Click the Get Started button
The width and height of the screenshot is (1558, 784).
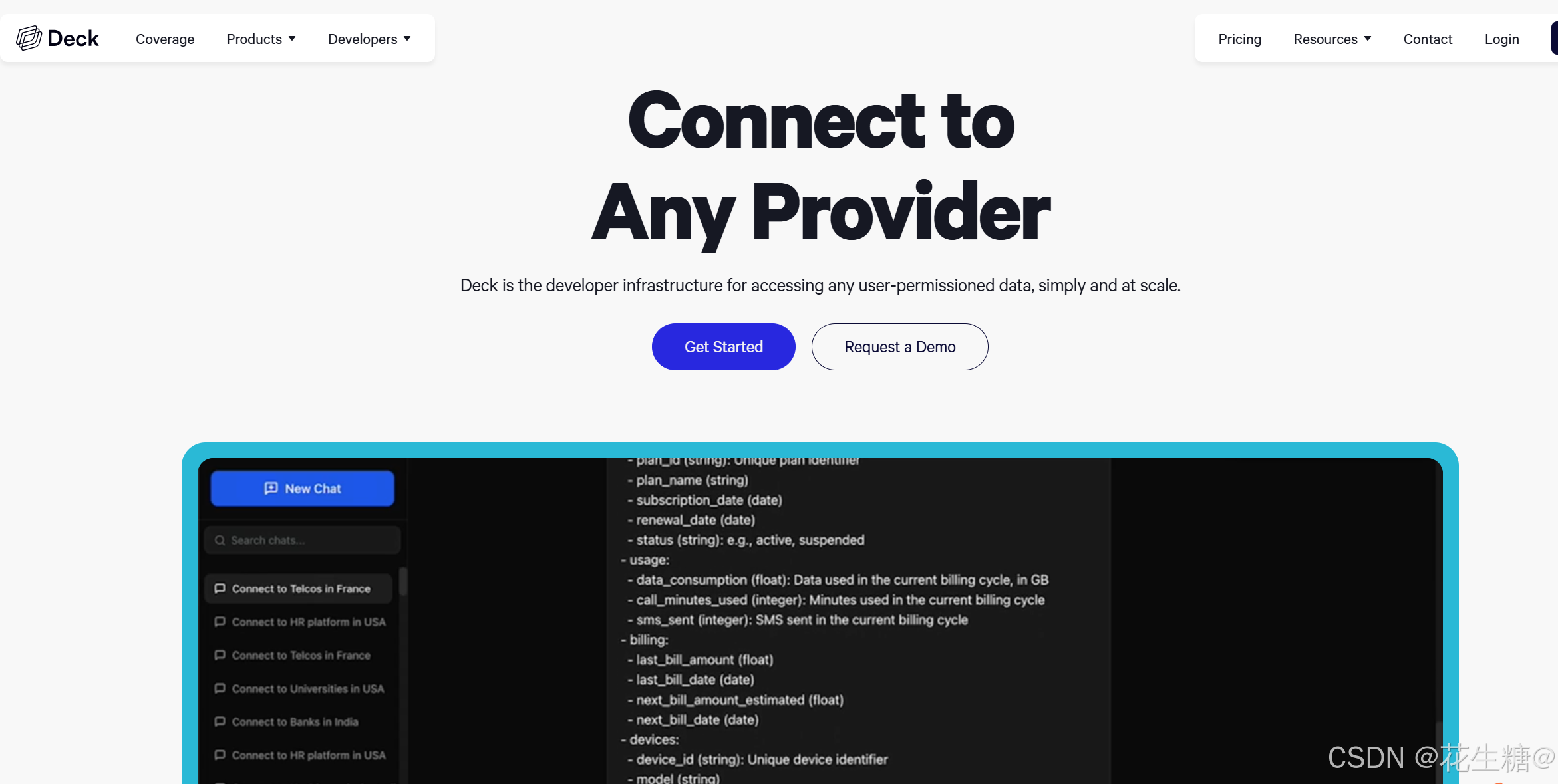click(x=724, y=347)
